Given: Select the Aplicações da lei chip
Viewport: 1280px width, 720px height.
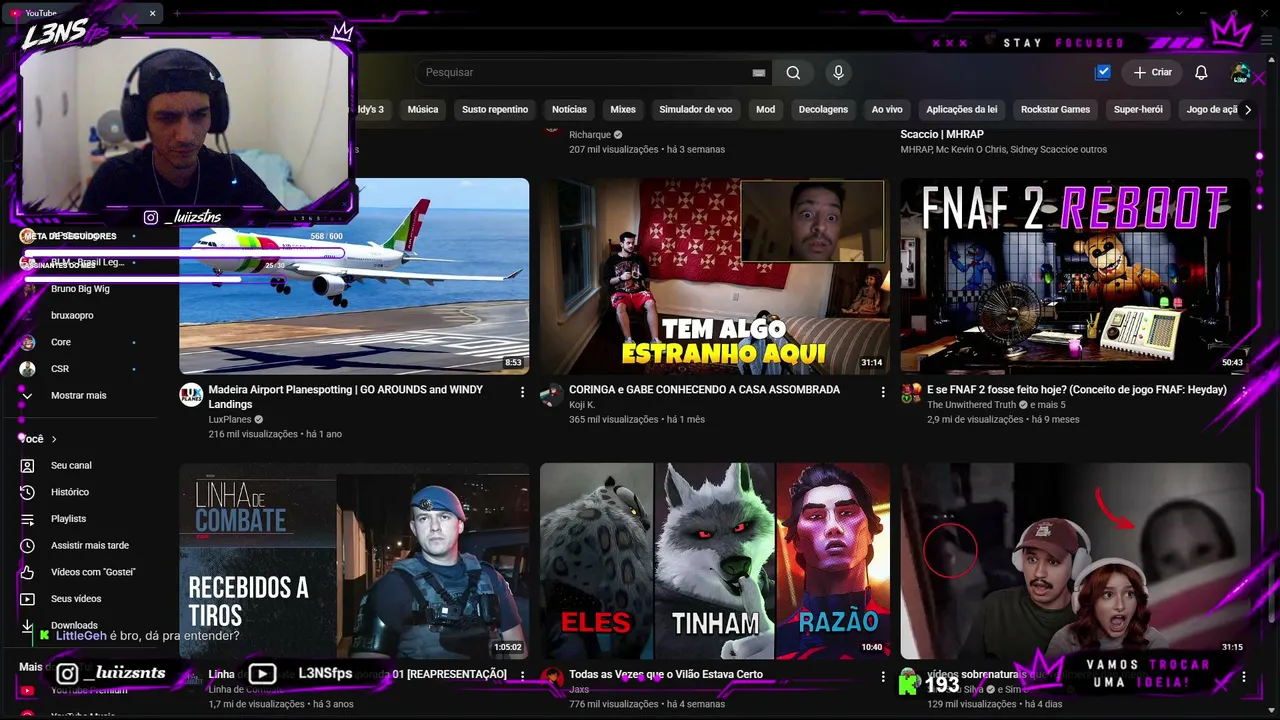Looking at the screenshot, I should point(962,110).
